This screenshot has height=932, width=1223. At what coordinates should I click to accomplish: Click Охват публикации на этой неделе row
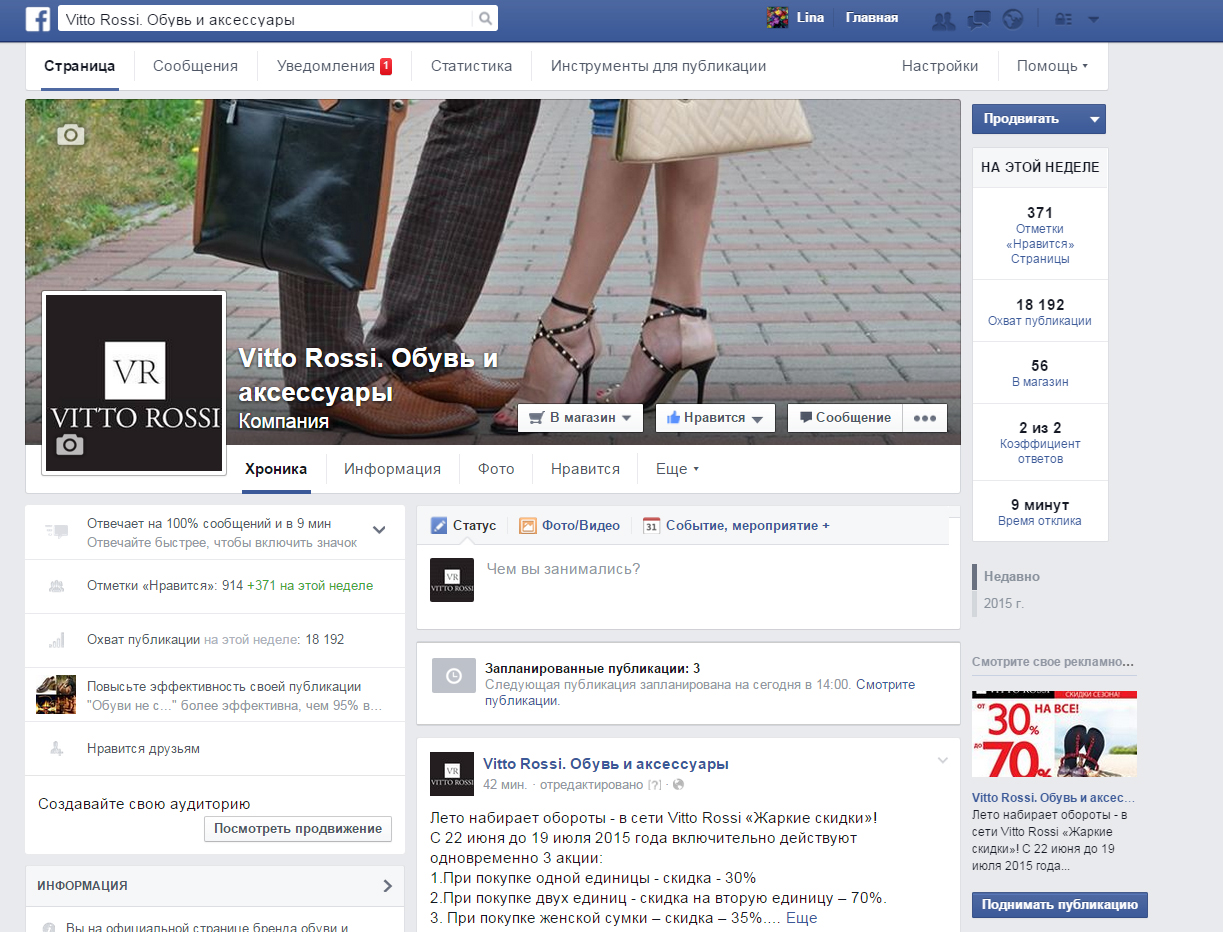(x=215, y=640)
